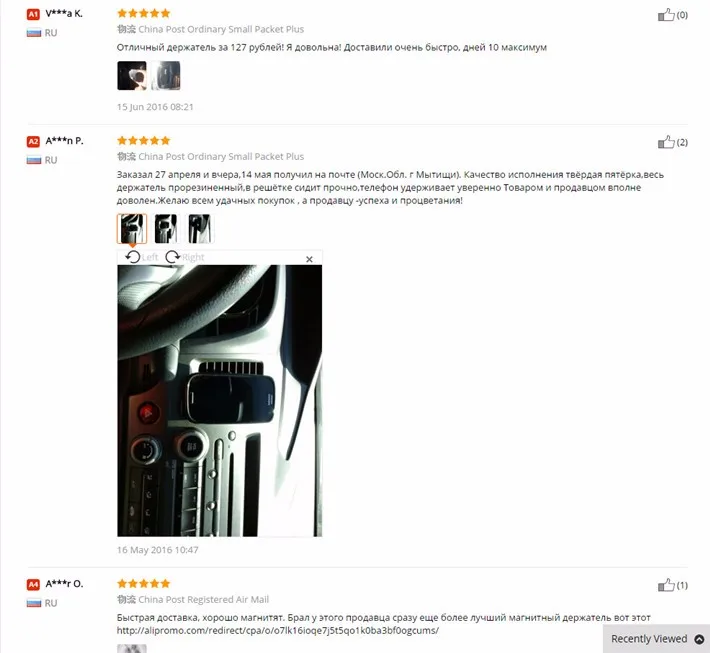Like the review by A***r O.
This screenshot has width=710, height=653.
click(666, 585)
